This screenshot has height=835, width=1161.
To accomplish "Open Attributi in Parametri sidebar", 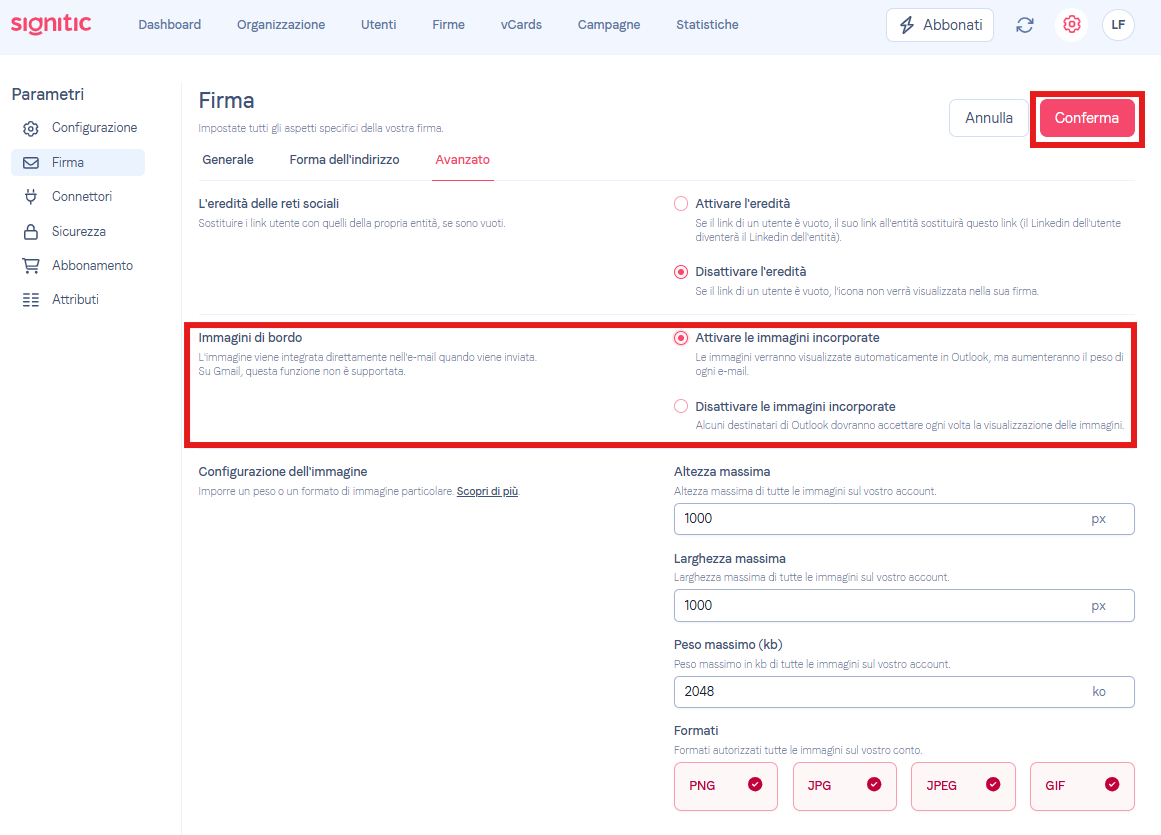I will 78,300.
